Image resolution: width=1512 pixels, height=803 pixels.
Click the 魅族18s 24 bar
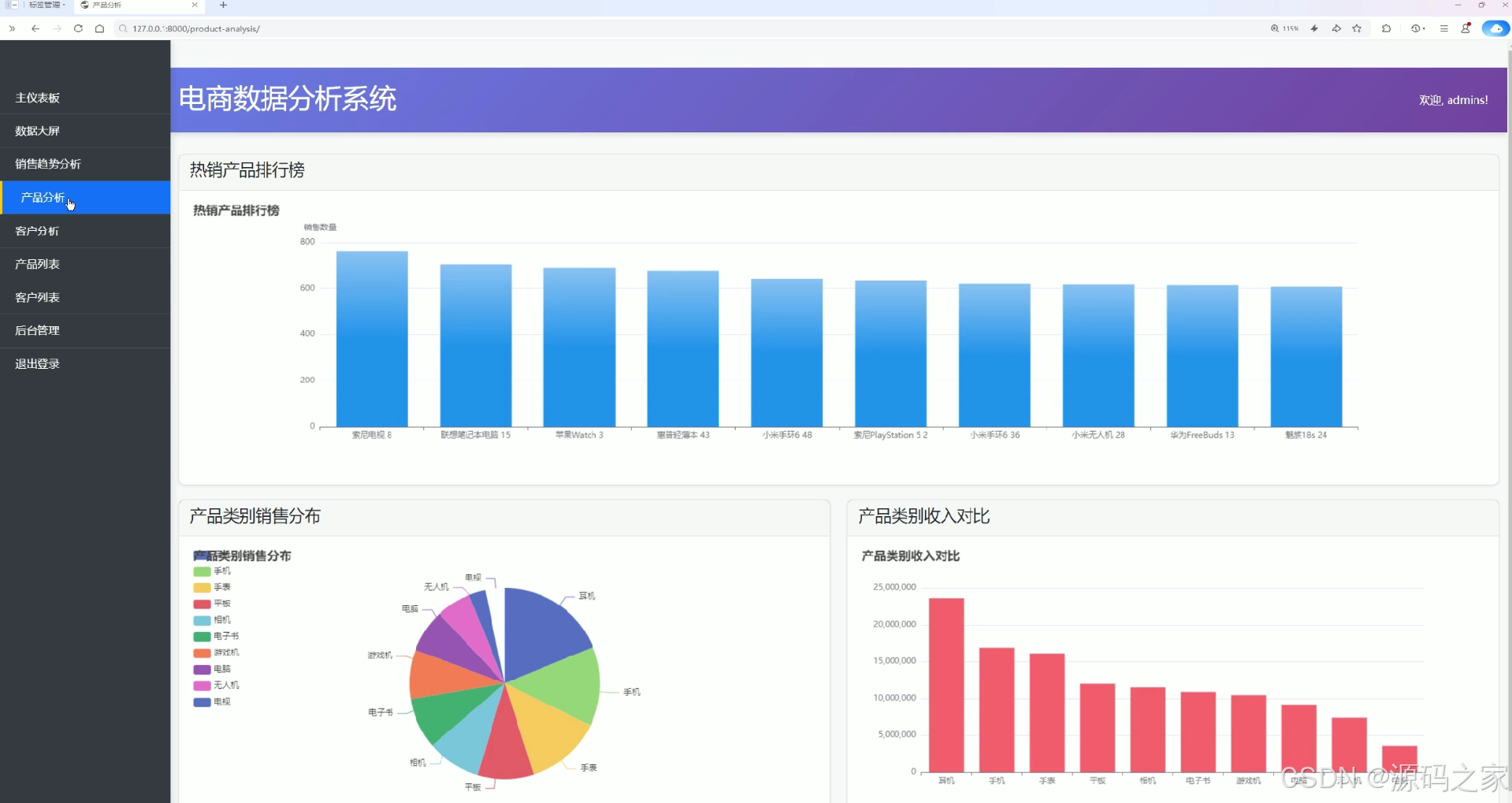1306,357
